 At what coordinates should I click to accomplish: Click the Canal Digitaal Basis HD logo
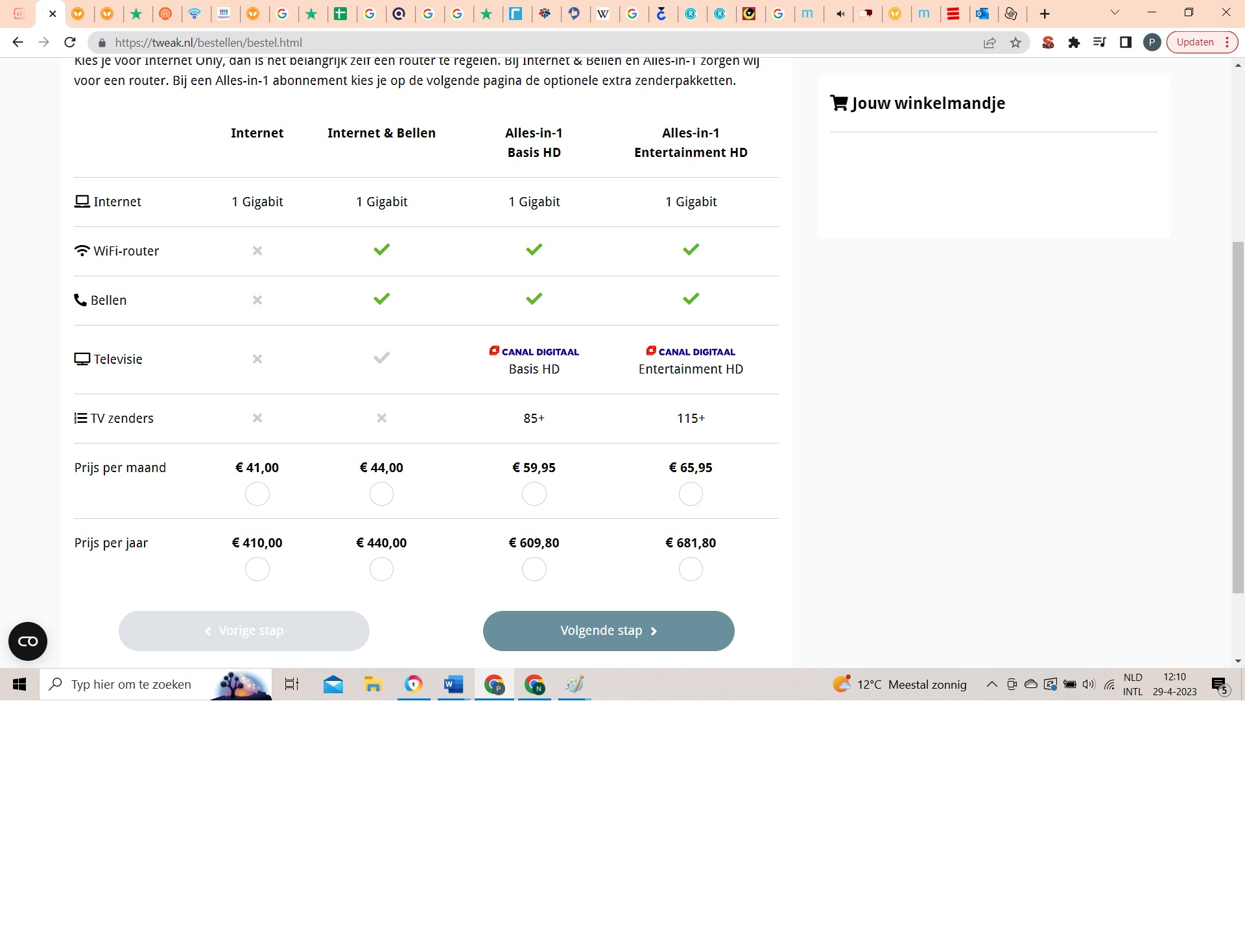tap(534, 351)
